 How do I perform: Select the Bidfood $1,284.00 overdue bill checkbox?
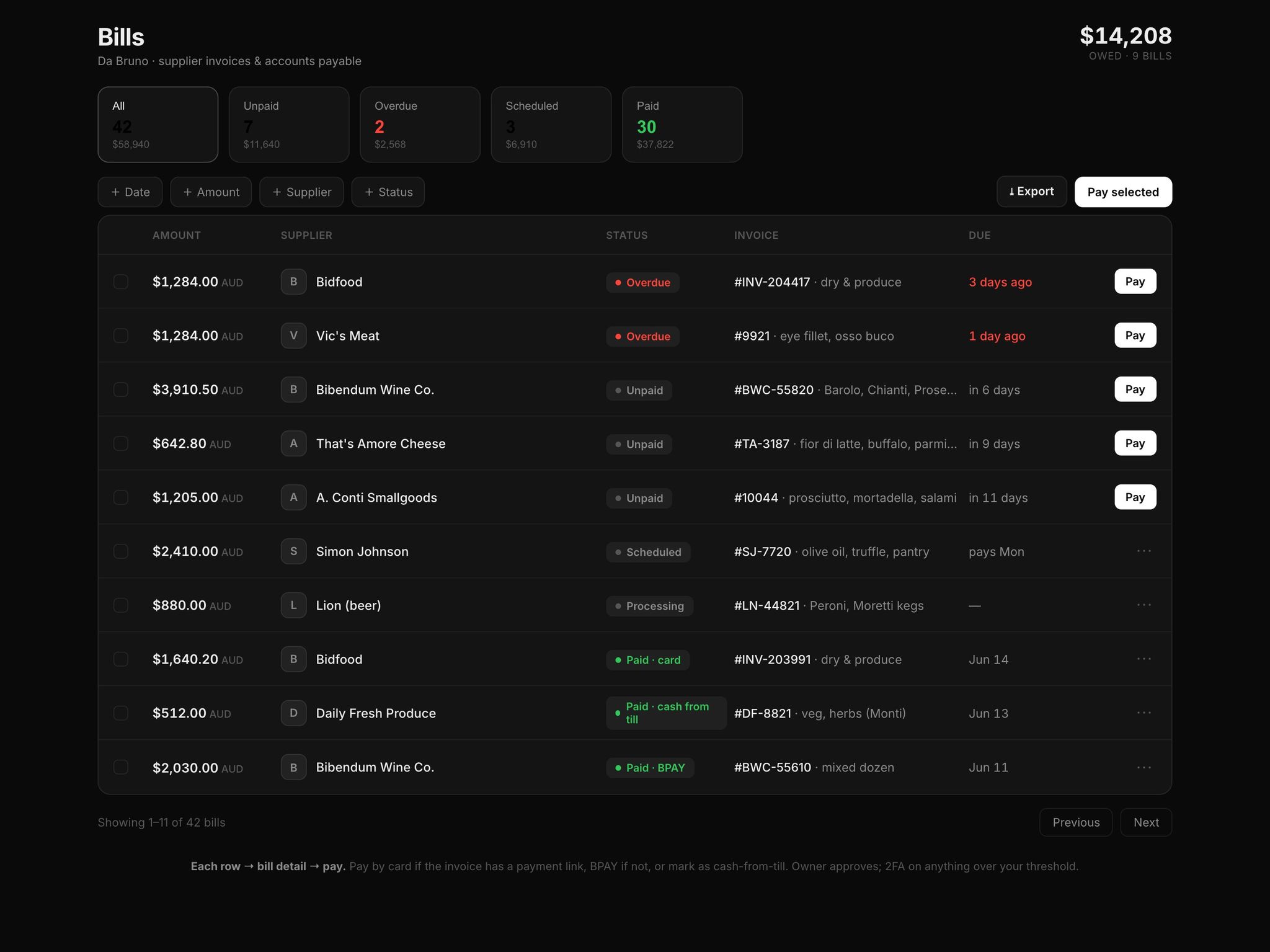(121, 282)
